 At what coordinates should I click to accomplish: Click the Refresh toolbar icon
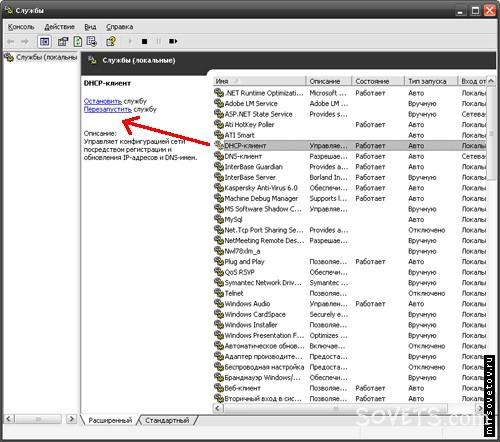(78, 41)
